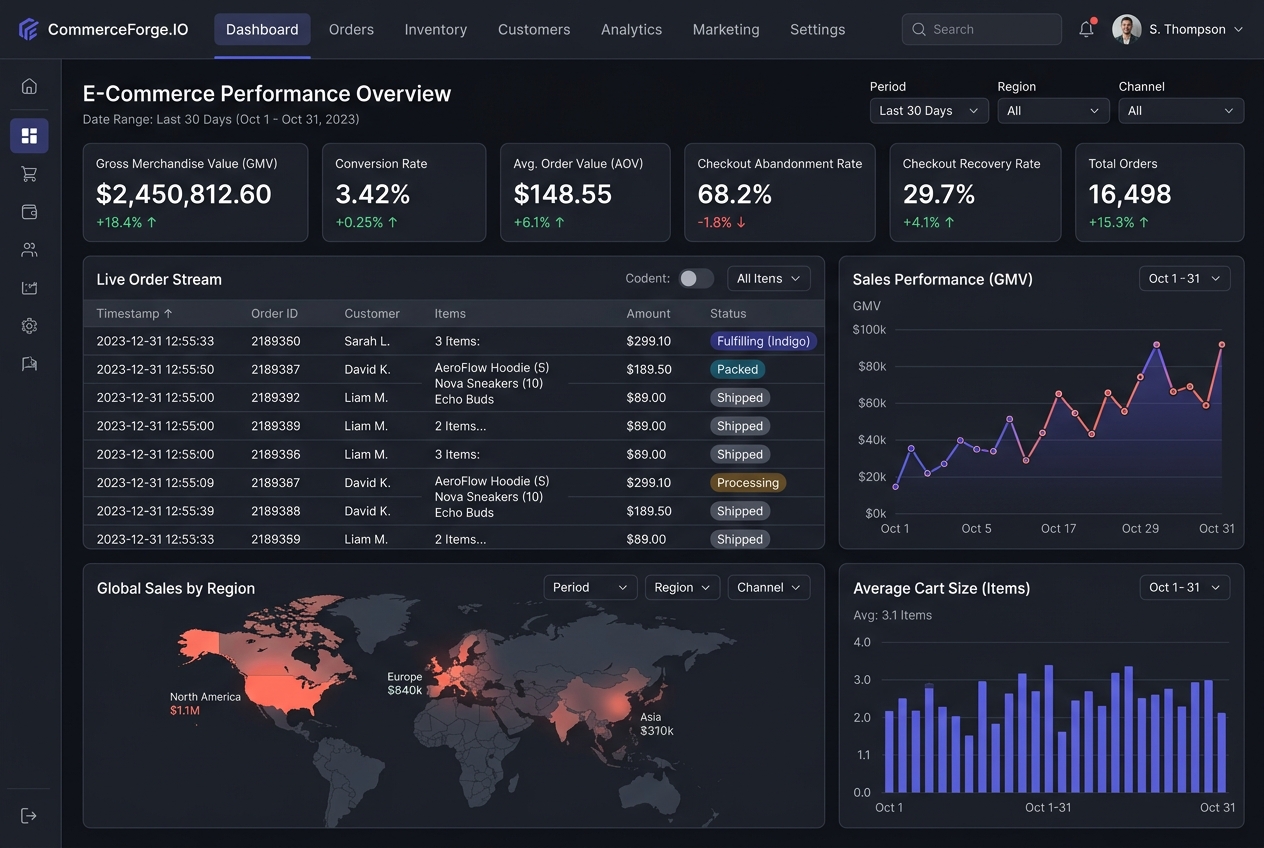Open the shopping cart icon in sidebar

tap(29, 174)
